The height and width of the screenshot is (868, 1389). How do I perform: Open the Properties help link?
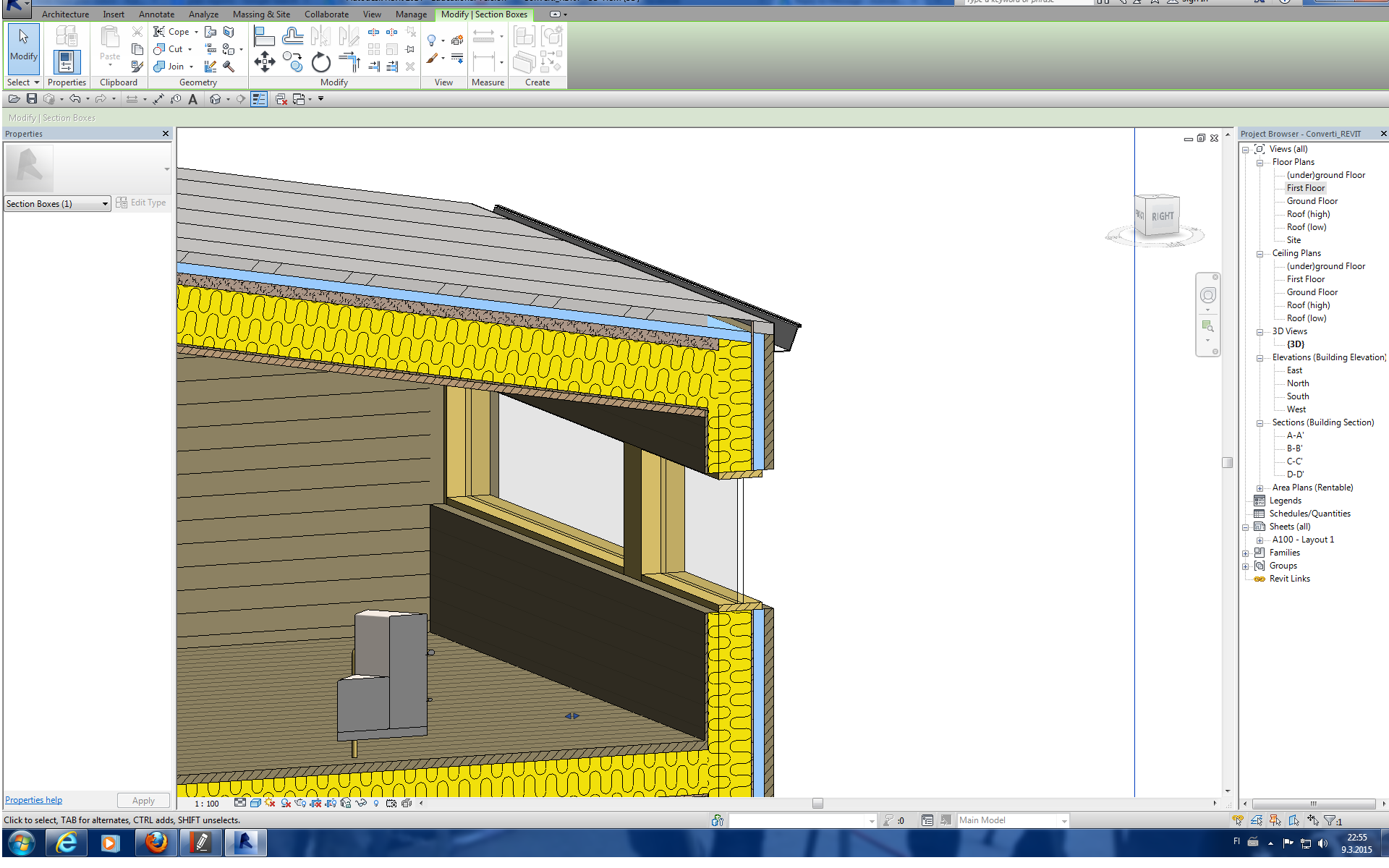tap(33, 800)
